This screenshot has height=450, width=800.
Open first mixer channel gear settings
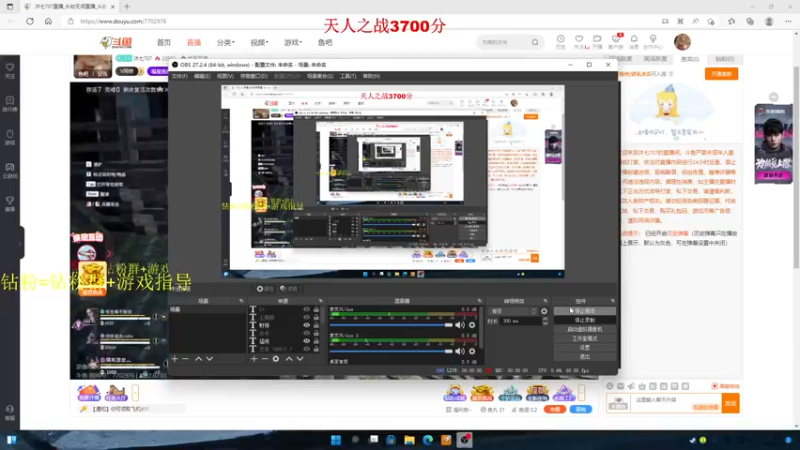(x=472, y=325)
